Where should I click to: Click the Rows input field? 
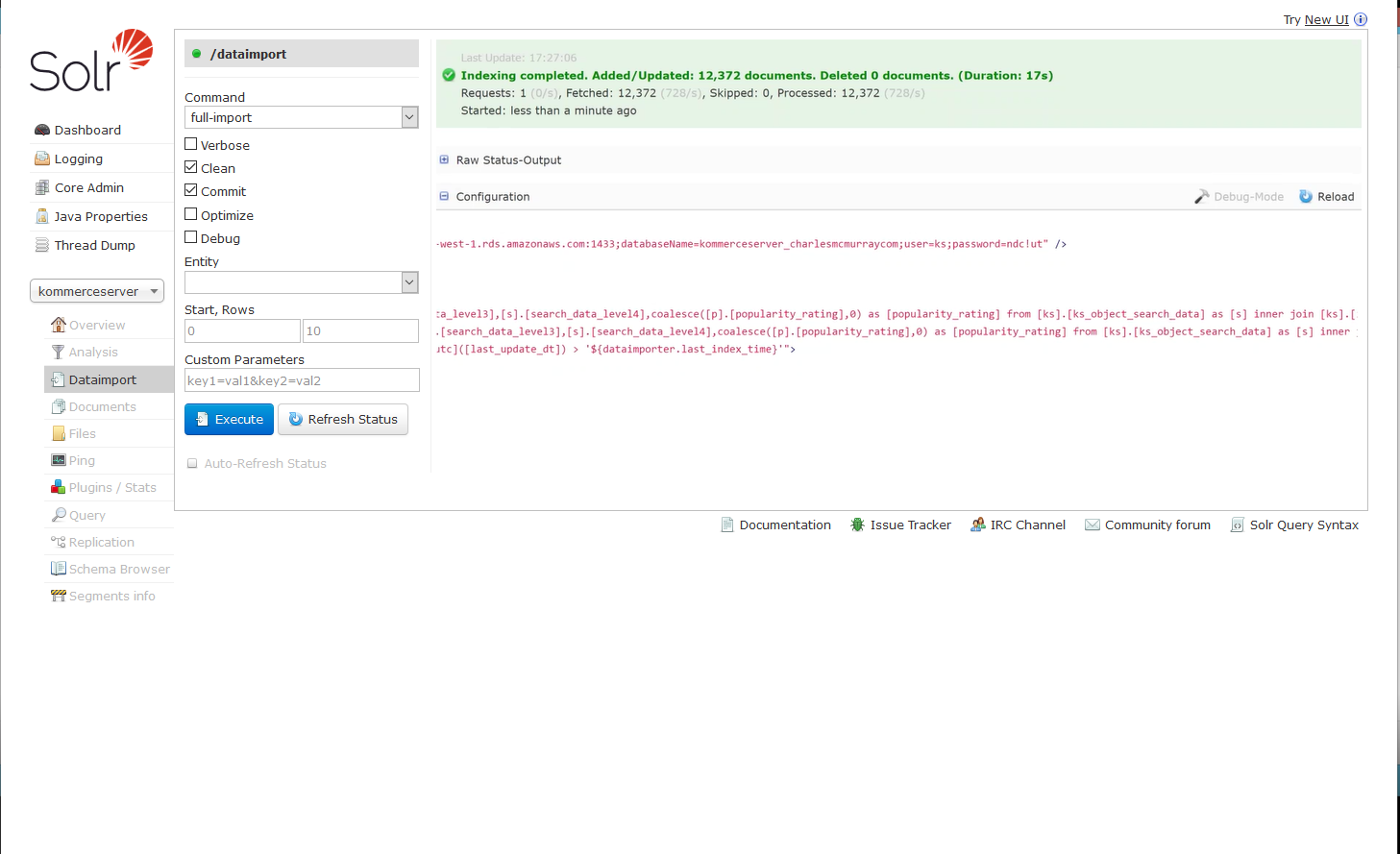tap(361, 331)
